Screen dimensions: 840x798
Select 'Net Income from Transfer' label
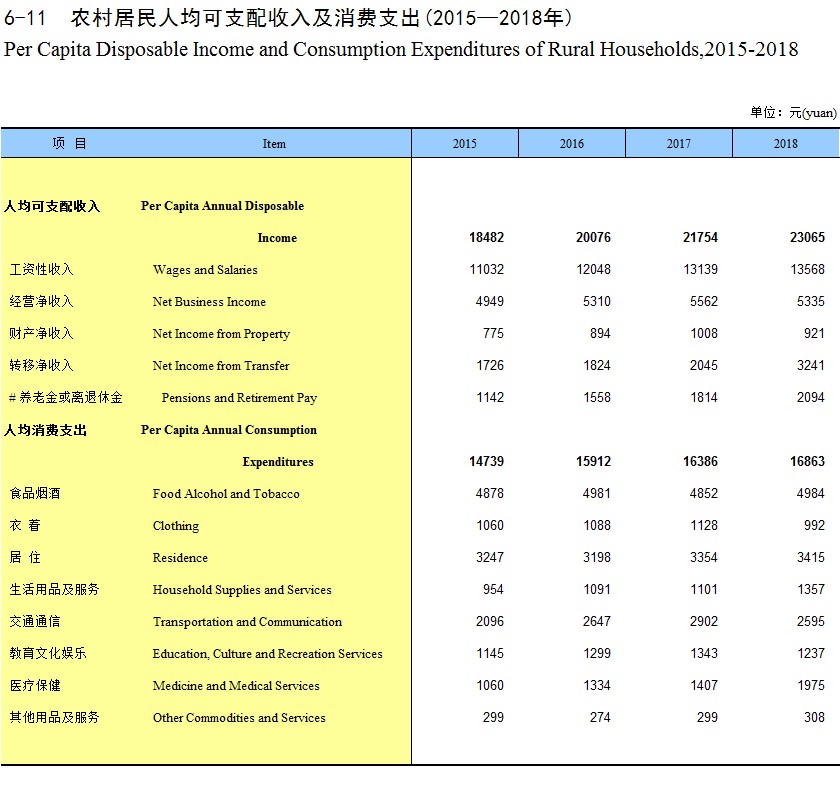click(221, 365)
